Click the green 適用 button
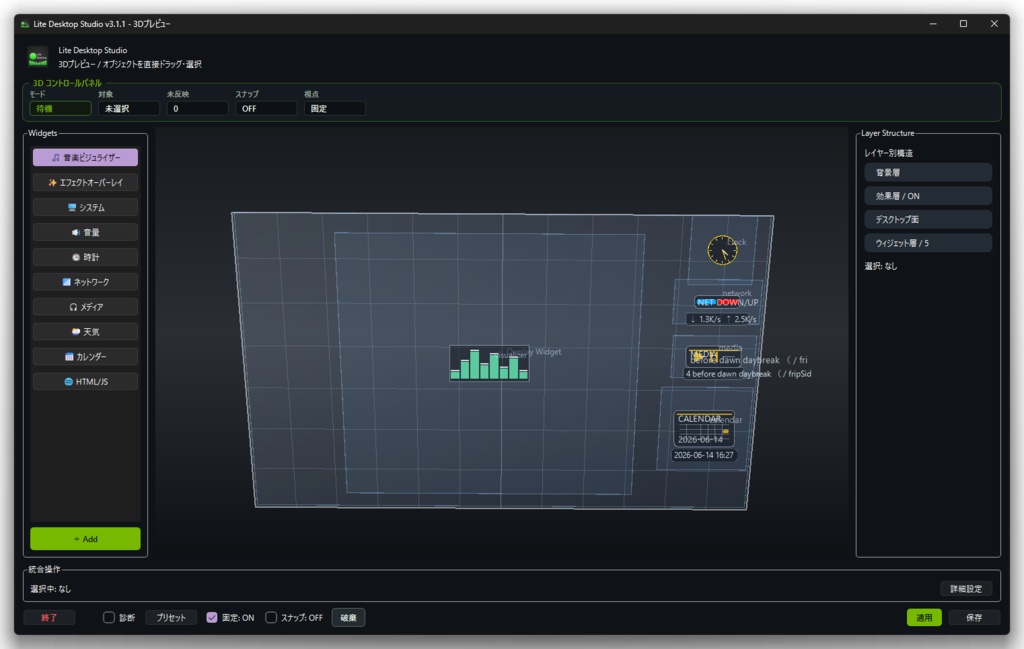 coord(923,618)
